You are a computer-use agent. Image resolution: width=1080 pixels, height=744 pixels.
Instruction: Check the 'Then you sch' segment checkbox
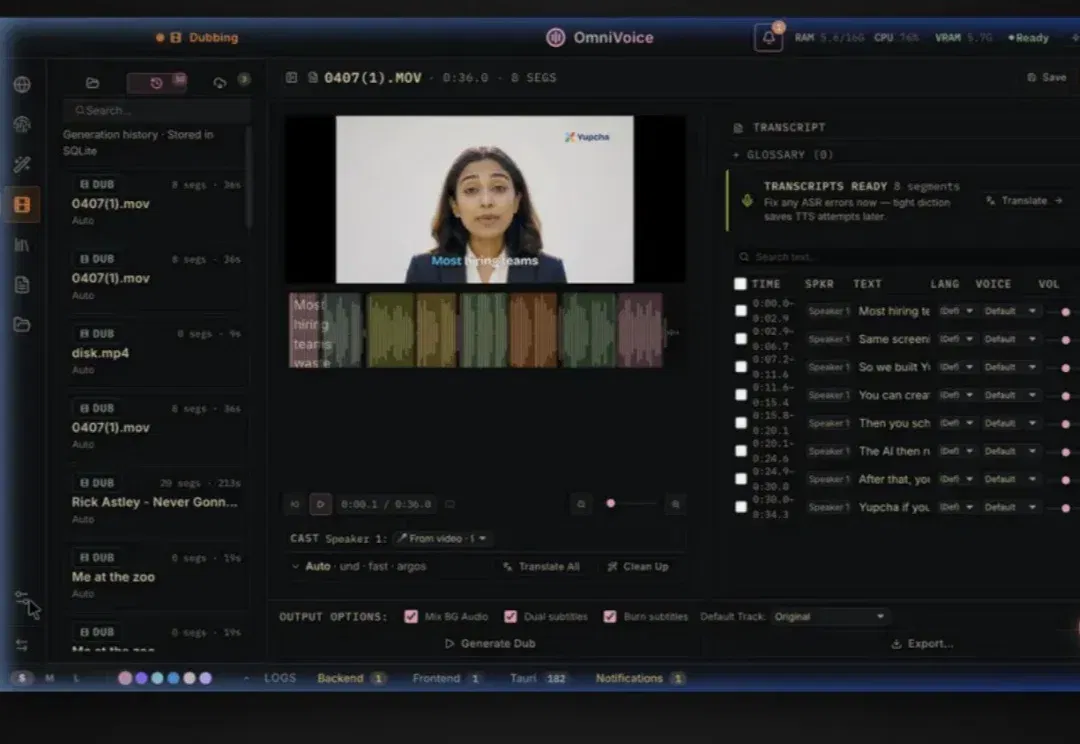pos(741,422)
